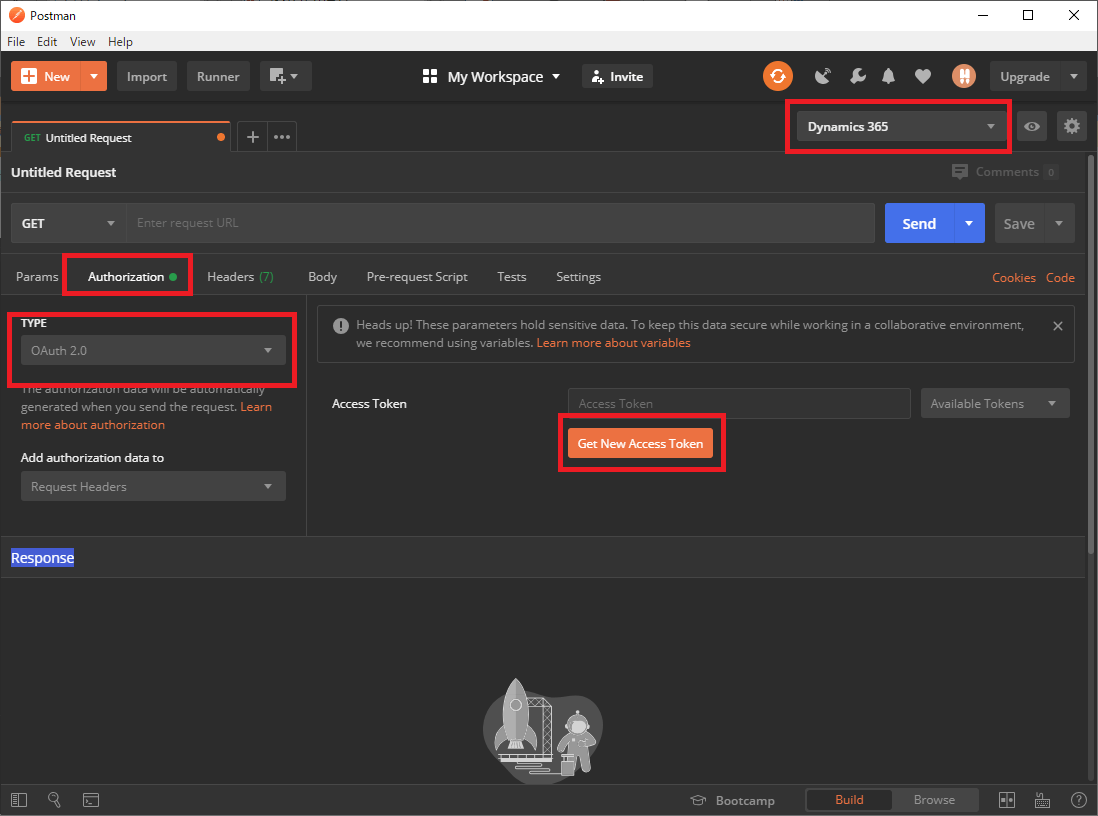The image size is (1098, 816).
Task: Open the user avatar menu
Action: point(964,76)
